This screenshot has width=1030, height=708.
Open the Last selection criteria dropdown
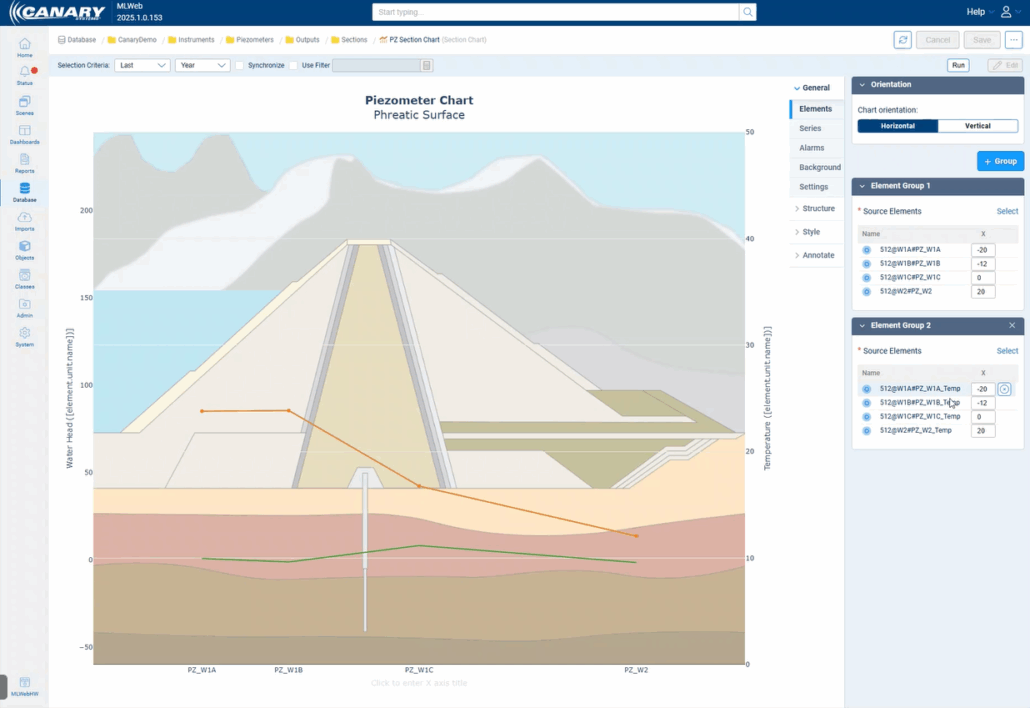(x=142, y=65)
